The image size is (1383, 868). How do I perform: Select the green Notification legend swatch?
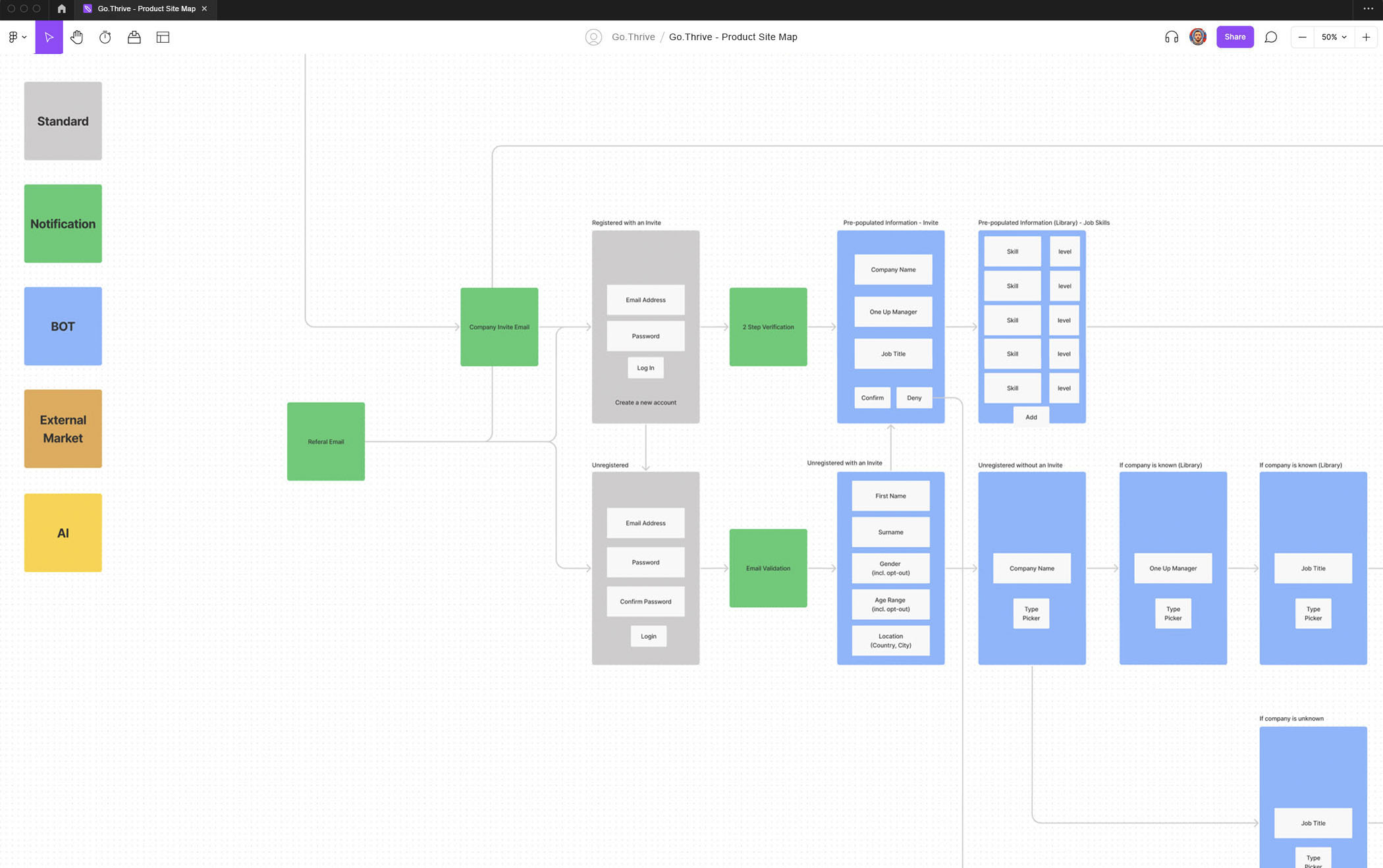[63, 224]
